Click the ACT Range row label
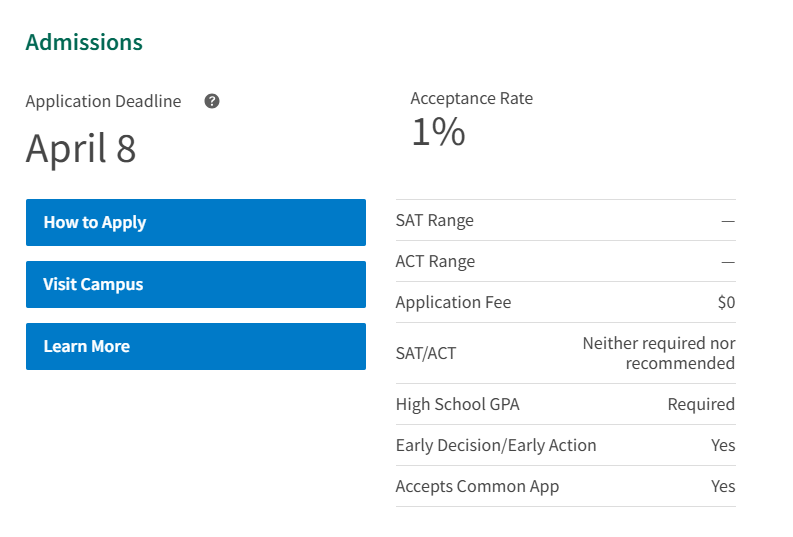 click(x=435, y=261)
